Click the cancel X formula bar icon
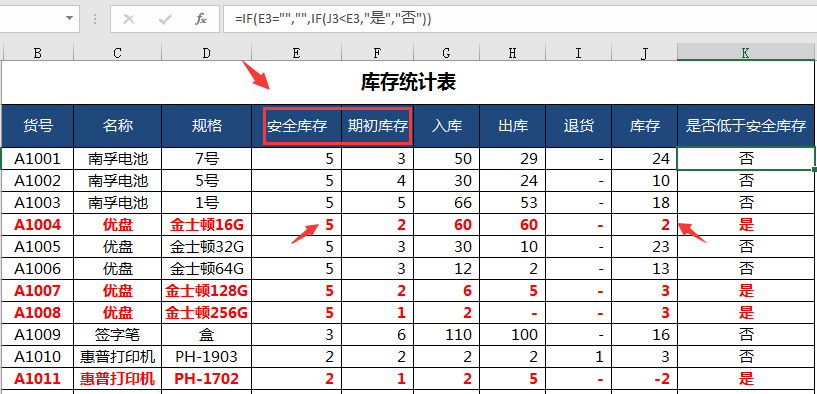The height and width of the screenshot is (394, 817). tap(129, 20)
